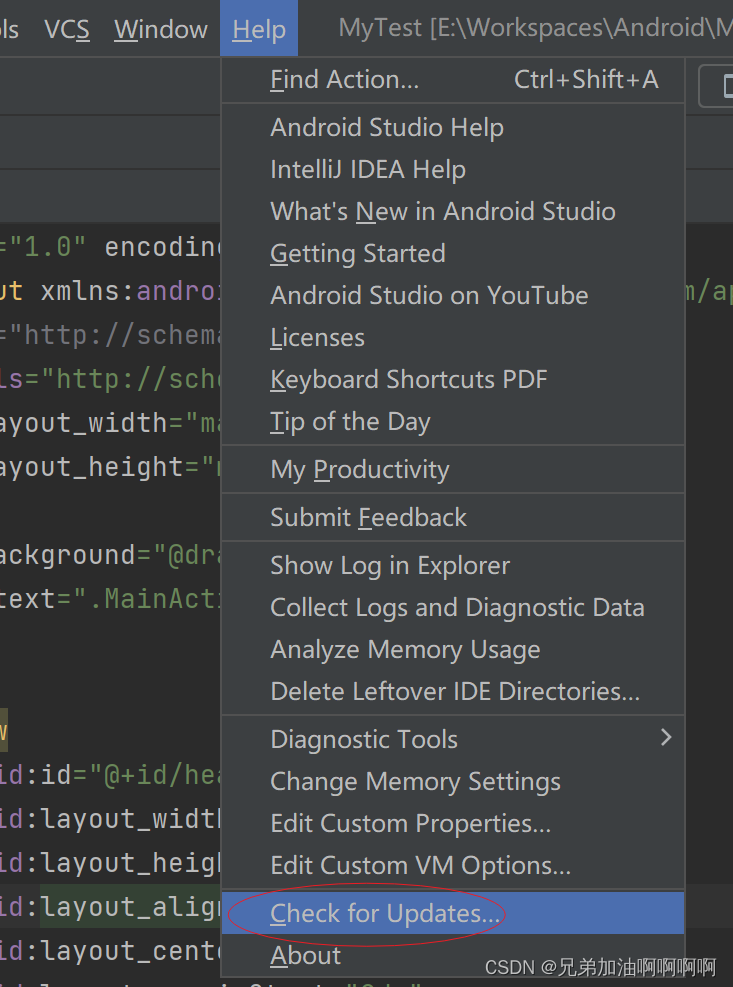Open the About dialog entry
Screen dimensions: 733x987
click(x=453, y=956)
